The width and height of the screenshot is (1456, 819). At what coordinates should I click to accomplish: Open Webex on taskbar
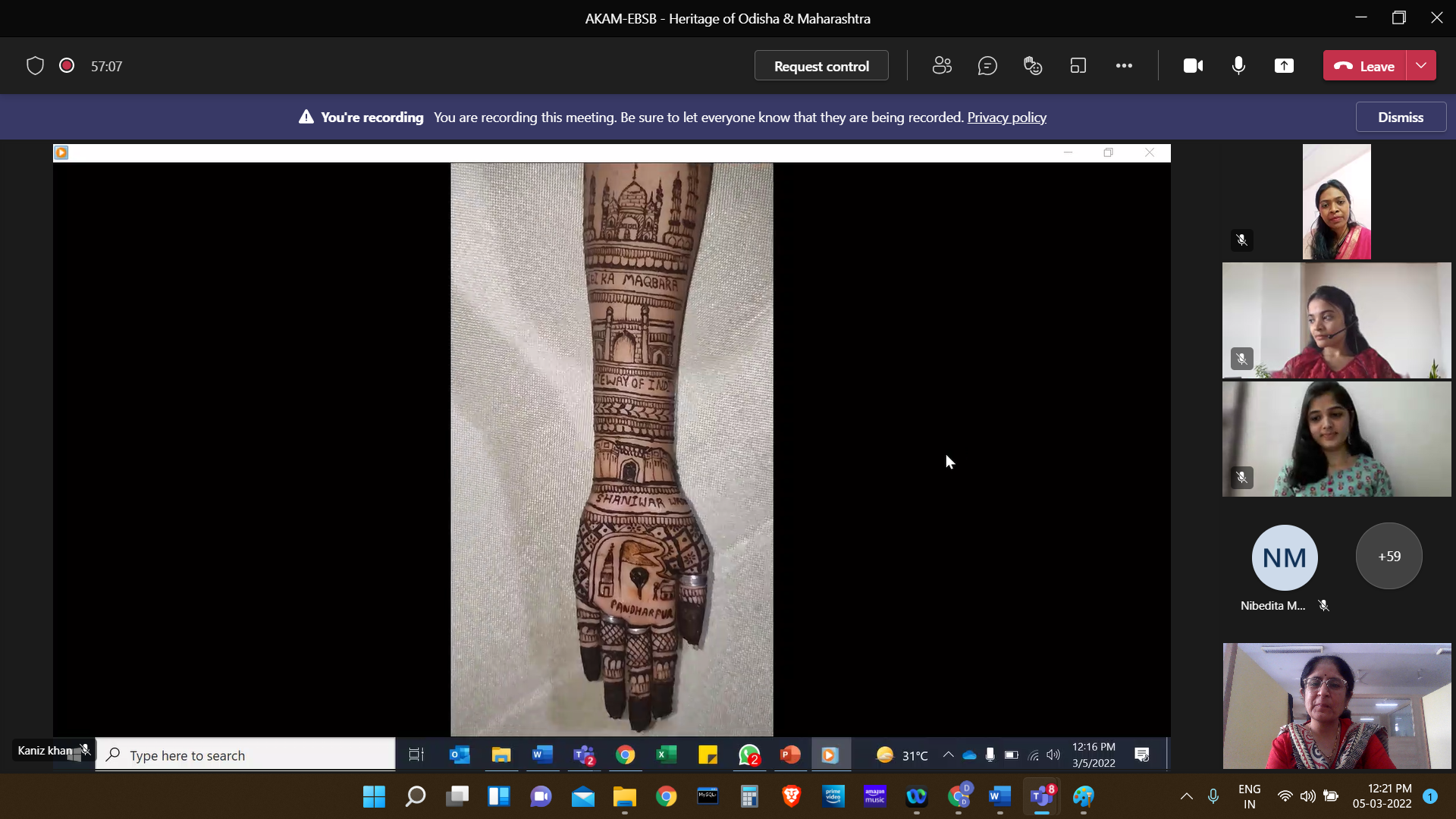916,796
